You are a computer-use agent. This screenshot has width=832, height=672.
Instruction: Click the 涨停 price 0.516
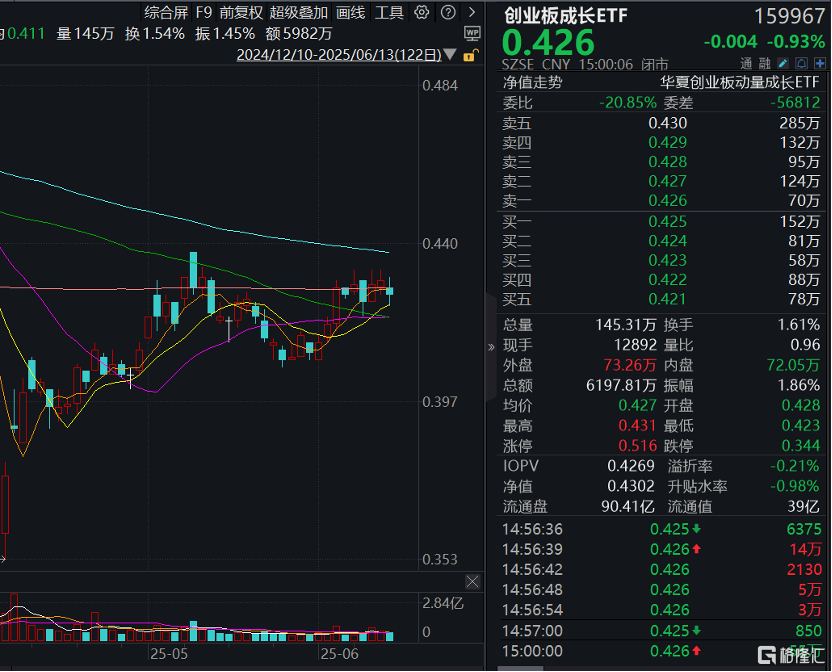click(x=637, y=446)
